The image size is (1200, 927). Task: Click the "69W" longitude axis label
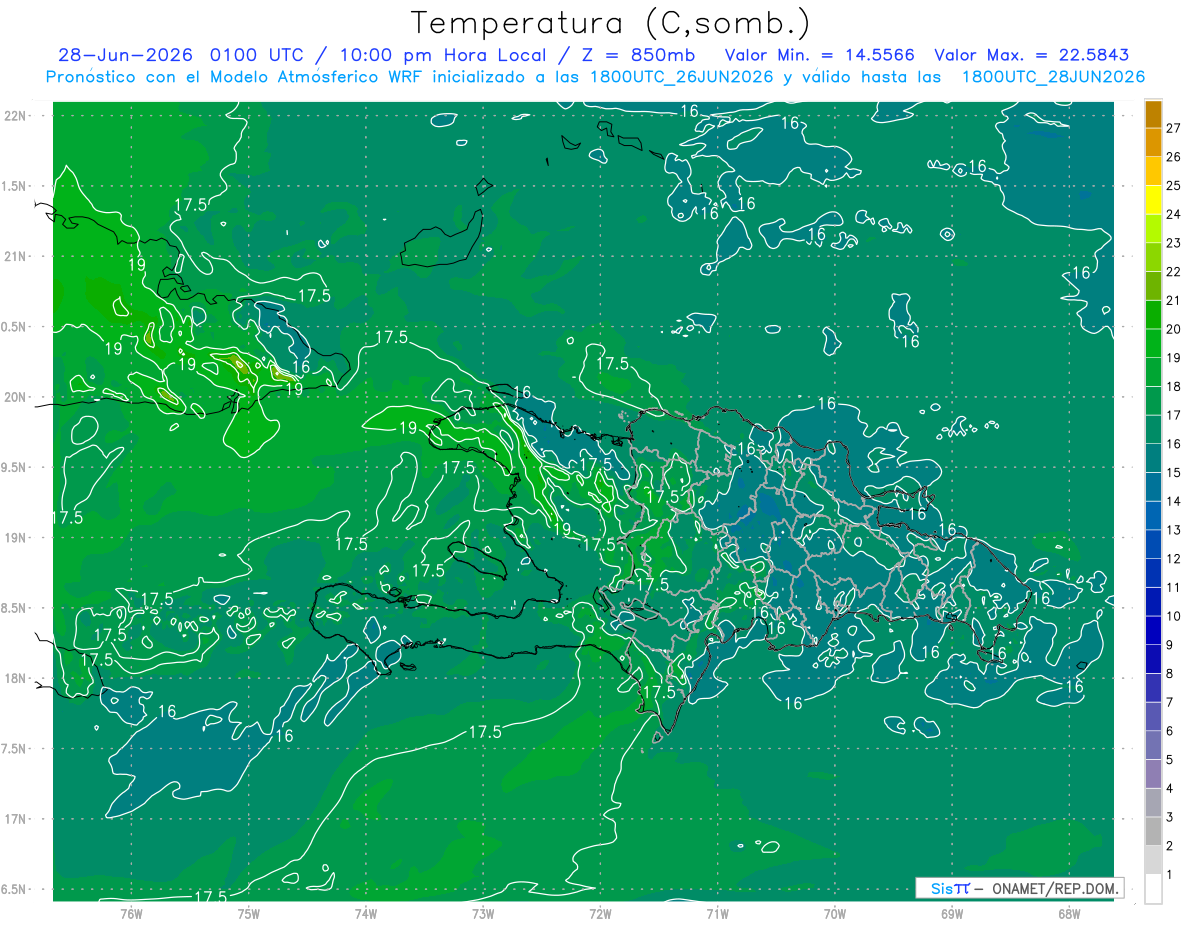pos(951,913)
